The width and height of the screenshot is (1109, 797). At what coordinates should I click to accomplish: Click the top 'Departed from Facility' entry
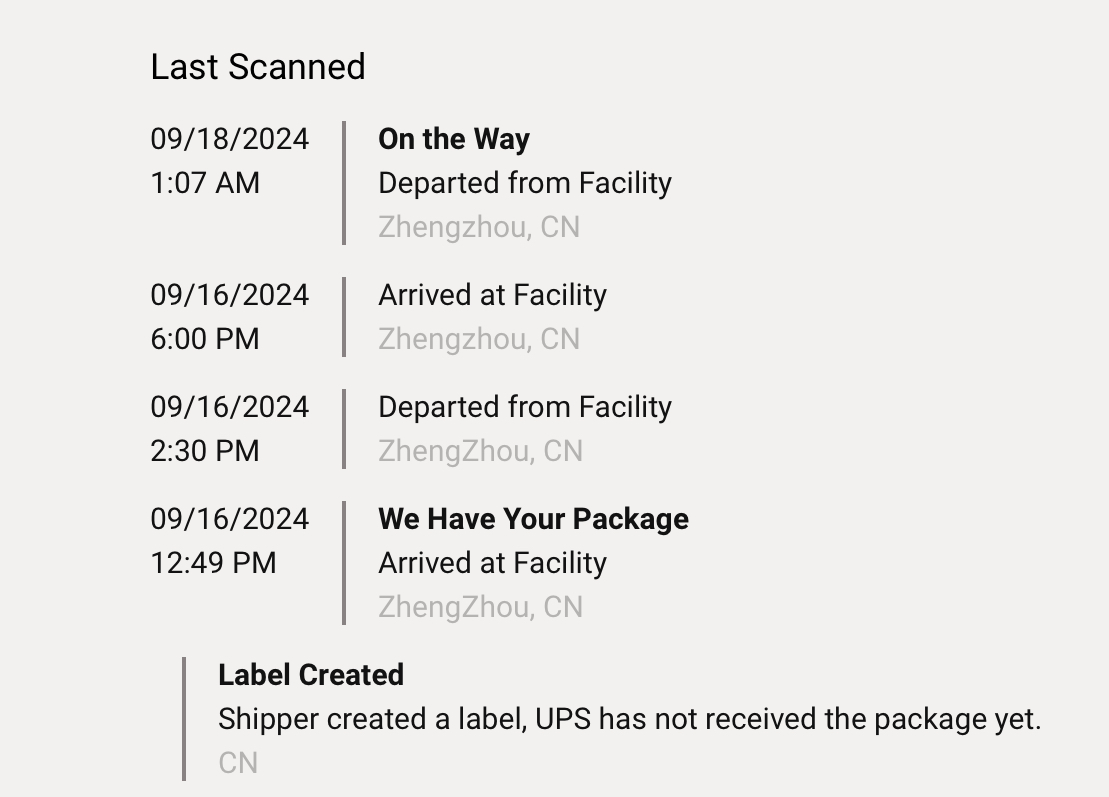tap(524, 183)
